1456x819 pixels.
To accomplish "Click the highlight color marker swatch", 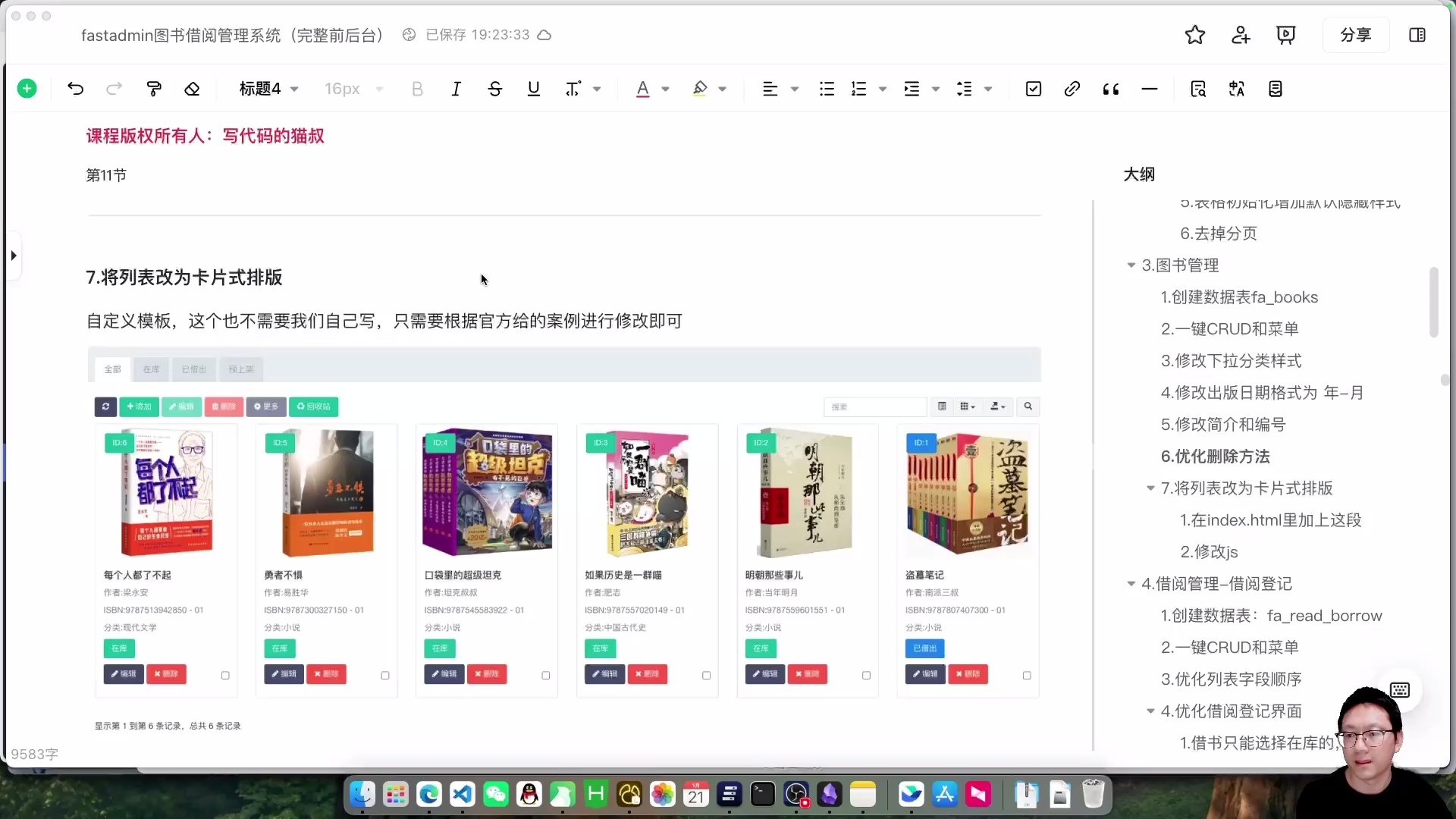I will [699, 89].
